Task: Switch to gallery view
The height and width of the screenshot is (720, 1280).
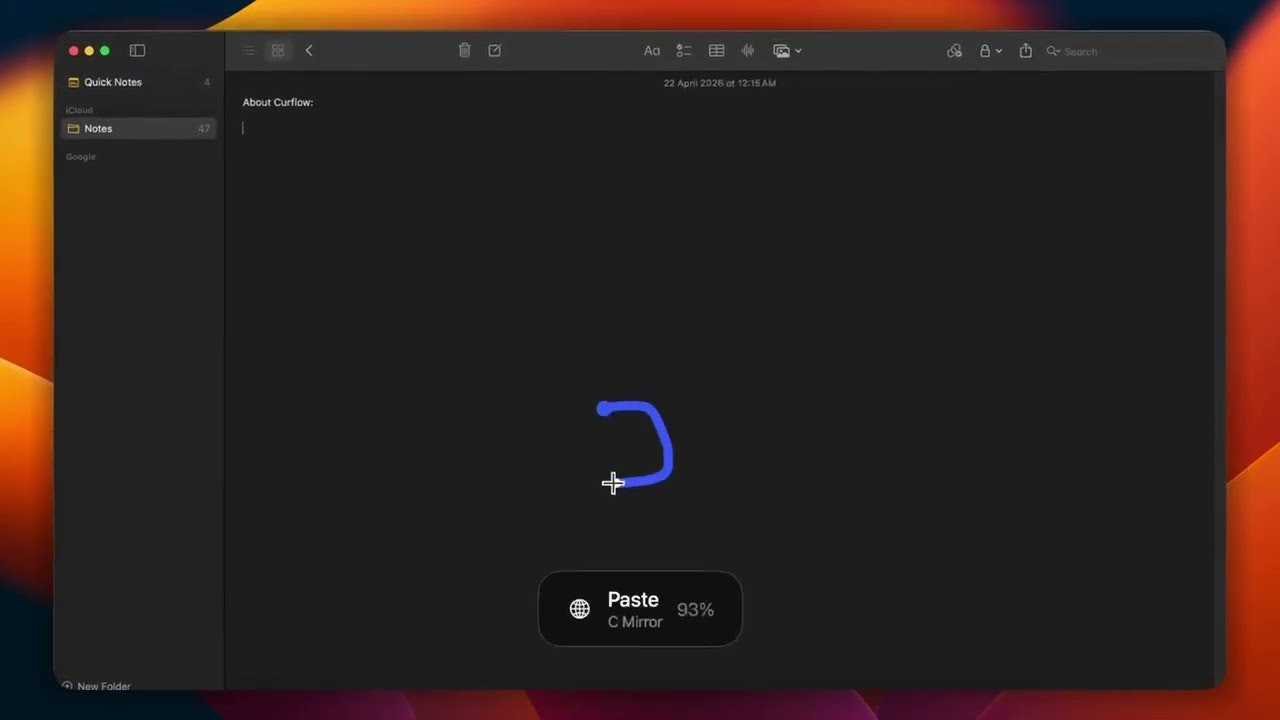Action: coord(278,51)
